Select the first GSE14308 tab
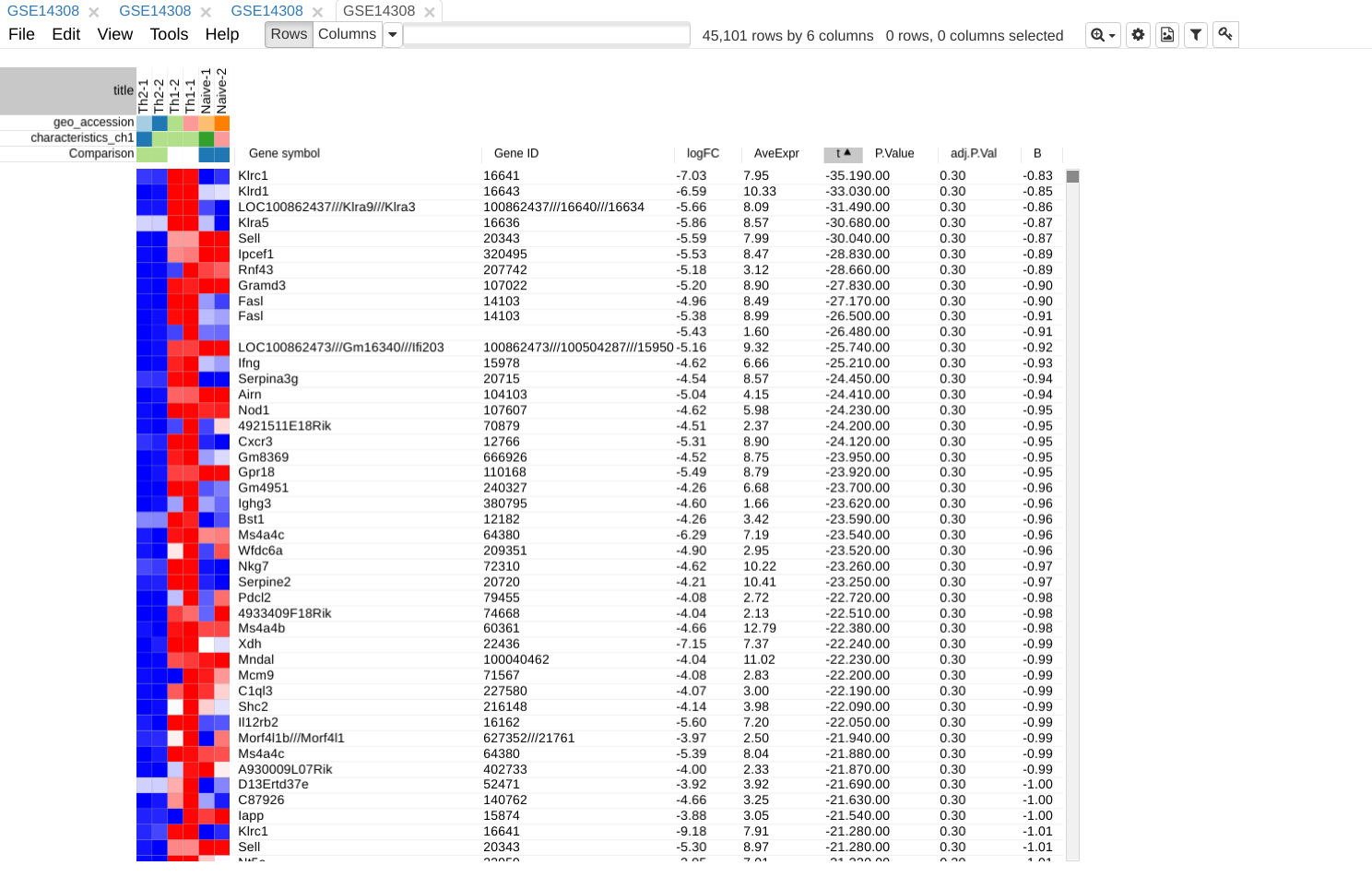 click(x=43, y=12)
